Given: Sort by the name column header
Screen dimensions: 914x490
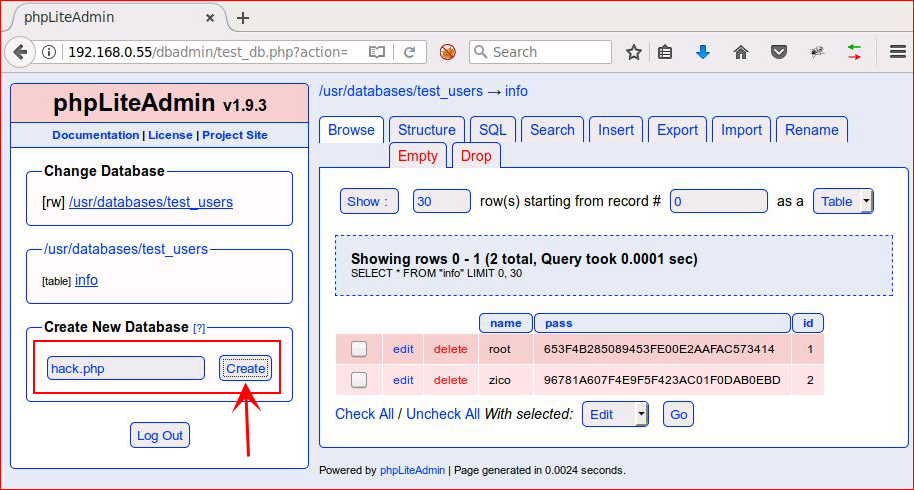Looking at the screenshot, I should pyautogui.click(x=506, y=323).
